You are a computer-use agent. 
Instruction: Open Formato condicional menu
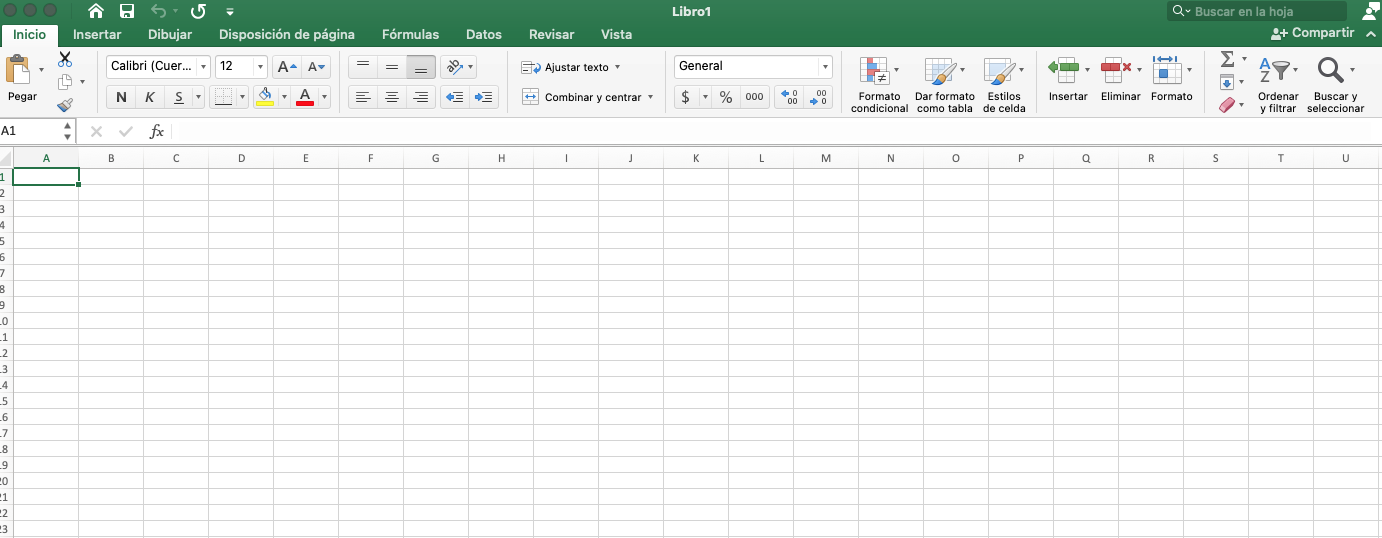tap(879, 84)
